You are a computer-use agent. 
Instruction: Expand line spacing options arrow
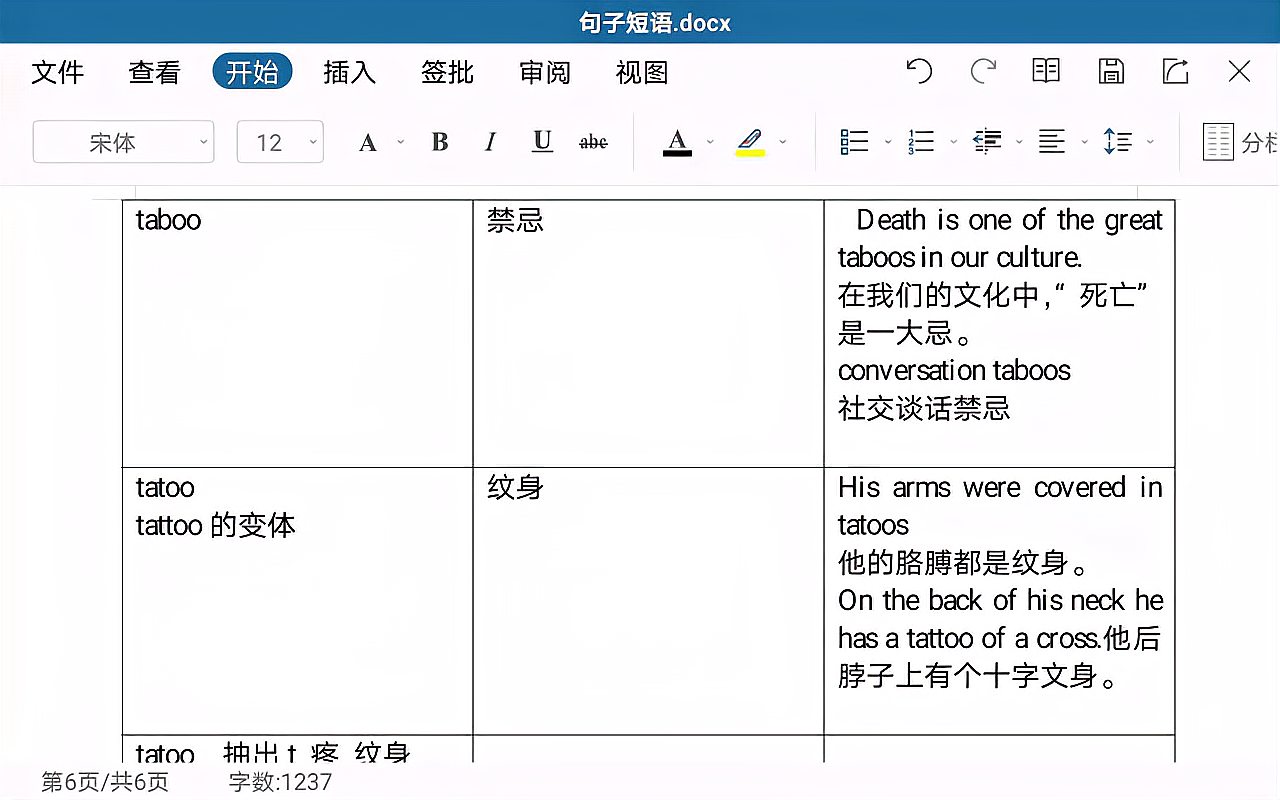pyautogui.click(x=1150, y=142)
